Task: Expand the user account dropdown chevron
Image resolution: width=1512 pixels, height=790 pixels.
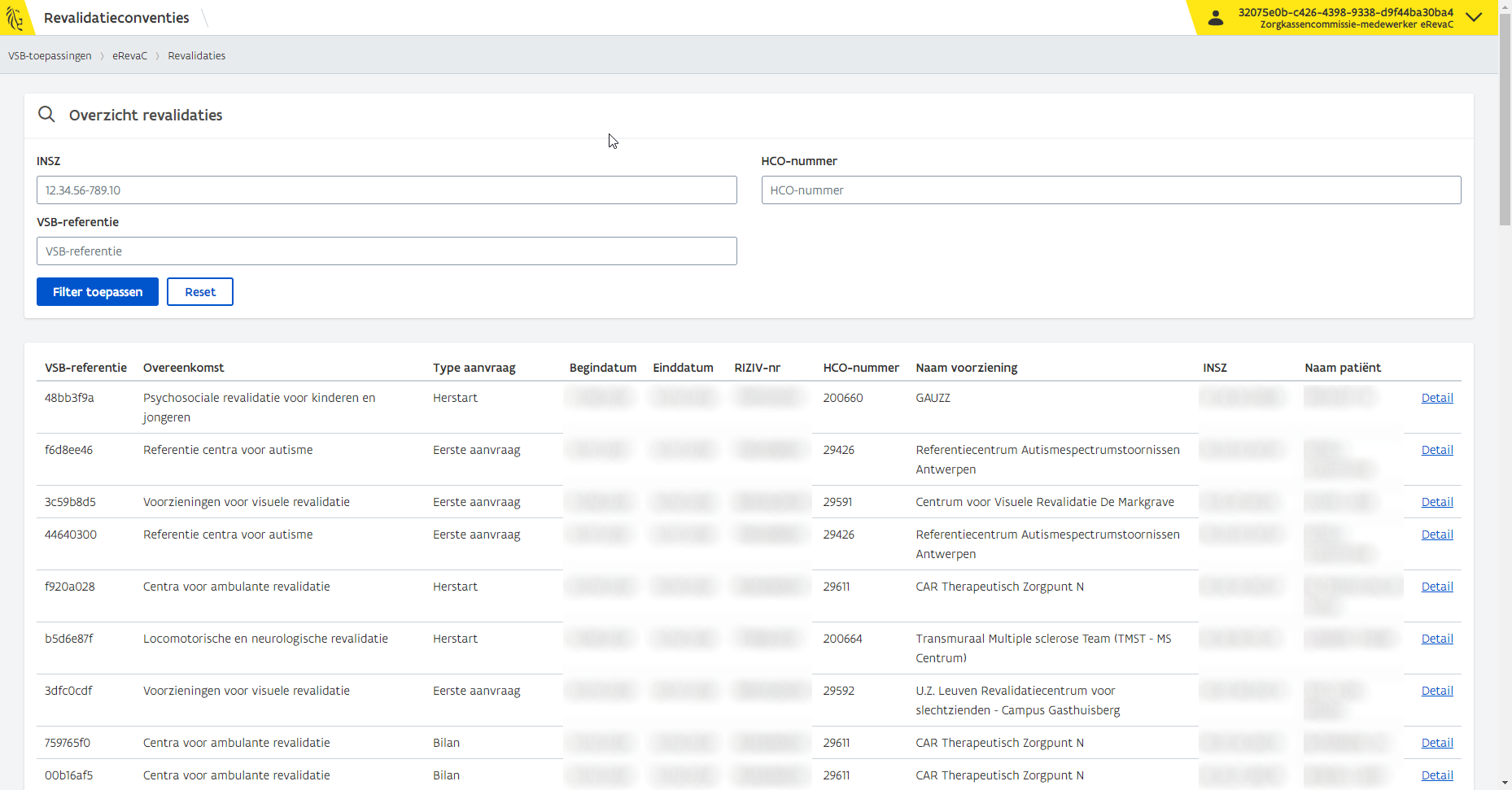Action: 1474,17
